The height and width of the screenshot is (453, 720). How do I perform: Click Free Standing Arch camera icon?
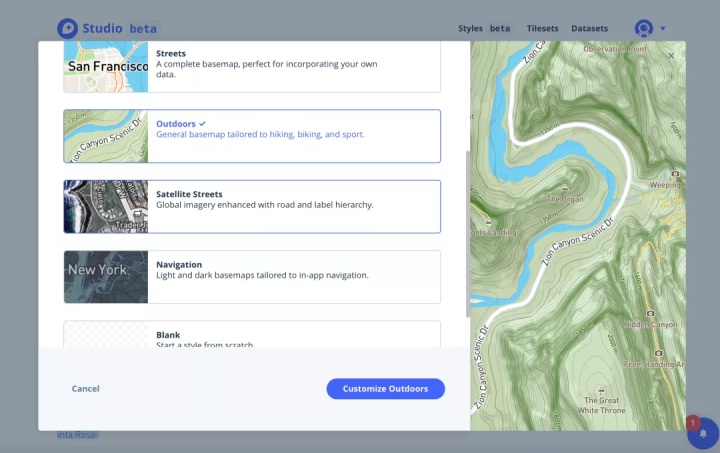pyautogui.click(x=658, y=353)
